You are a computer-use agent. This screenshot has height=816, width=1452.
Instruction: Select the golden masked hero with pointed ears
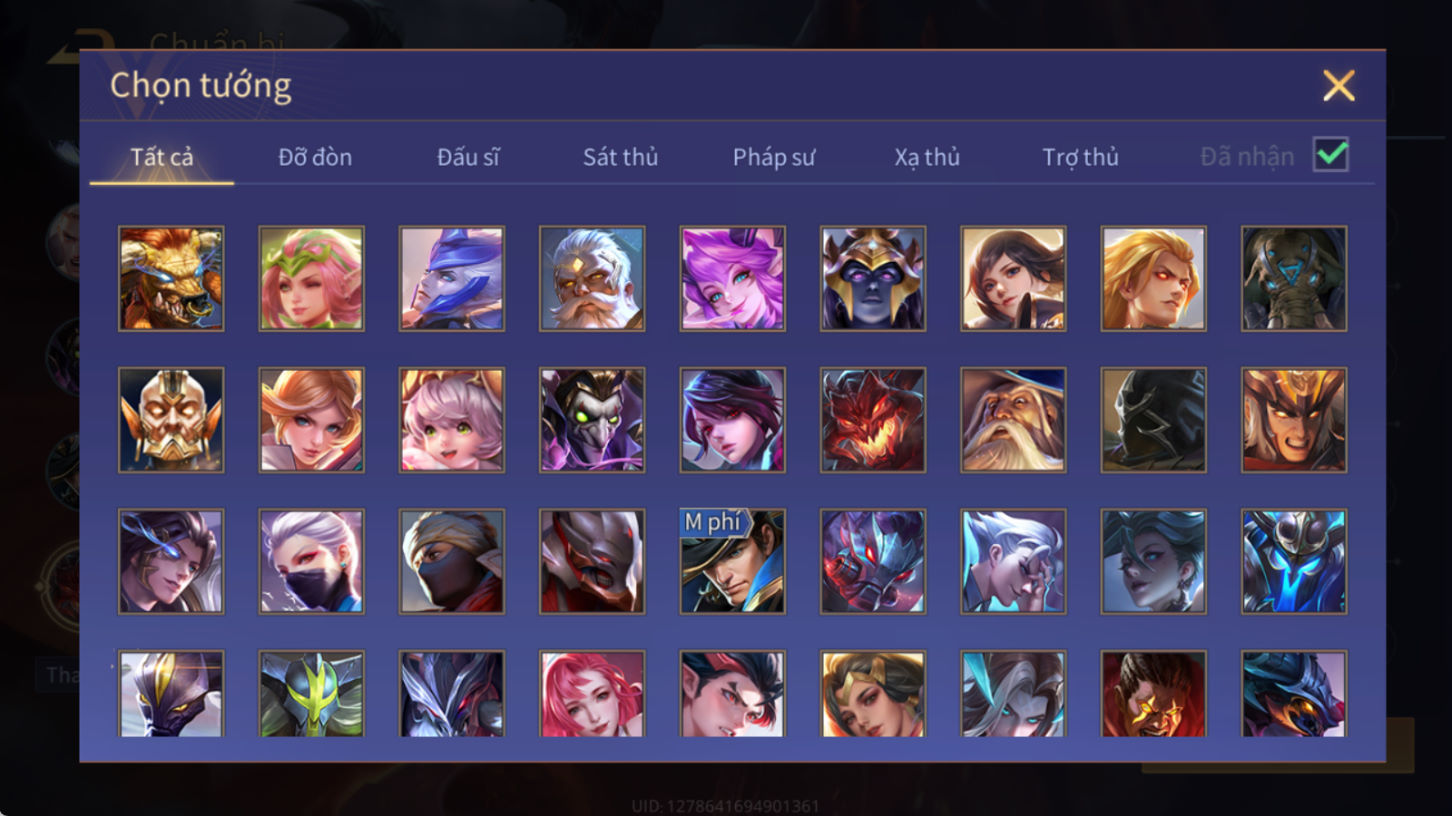pyautogui.click(x=171, y=420)
